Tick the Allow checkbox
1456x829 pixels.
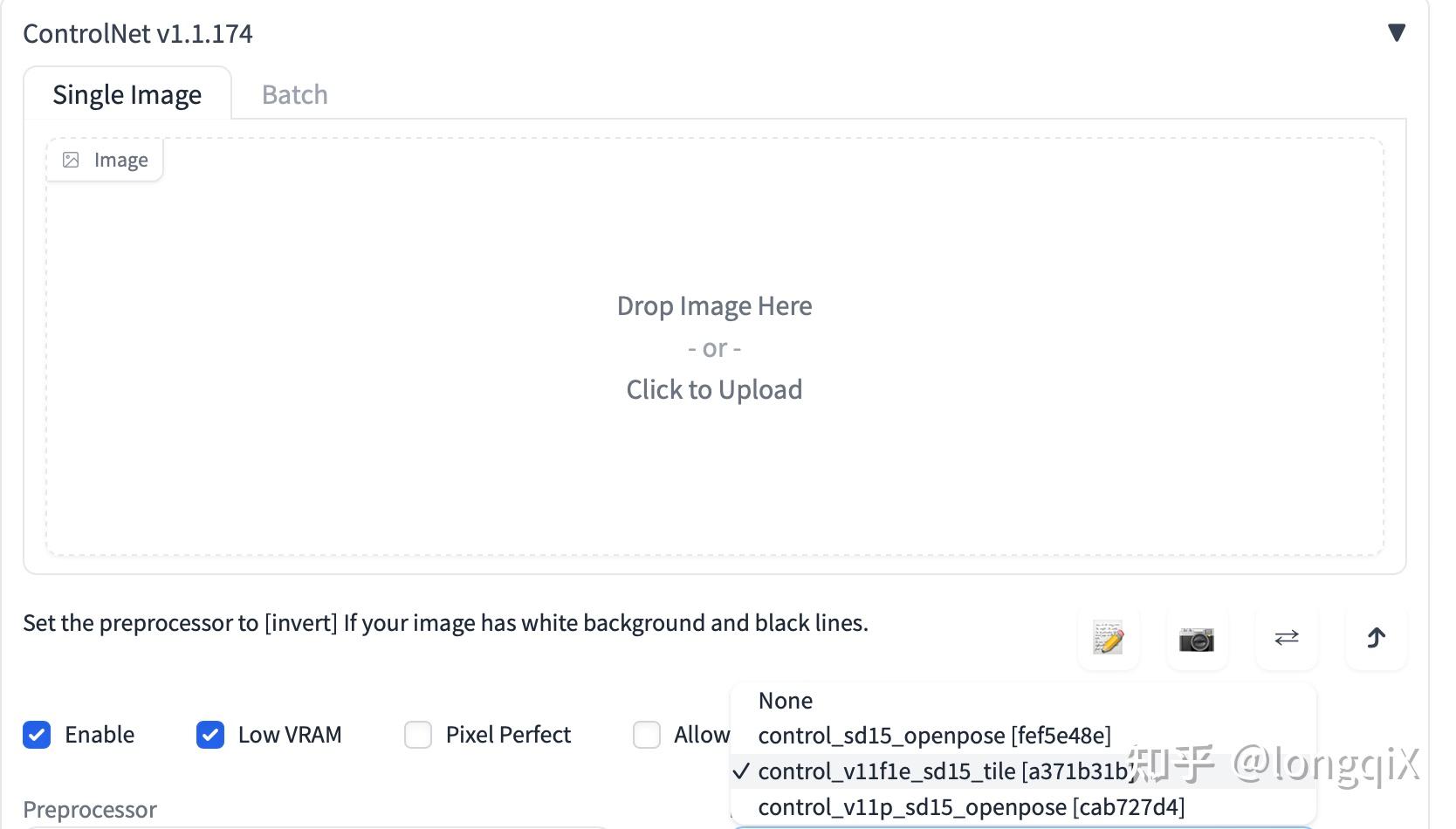647,735
